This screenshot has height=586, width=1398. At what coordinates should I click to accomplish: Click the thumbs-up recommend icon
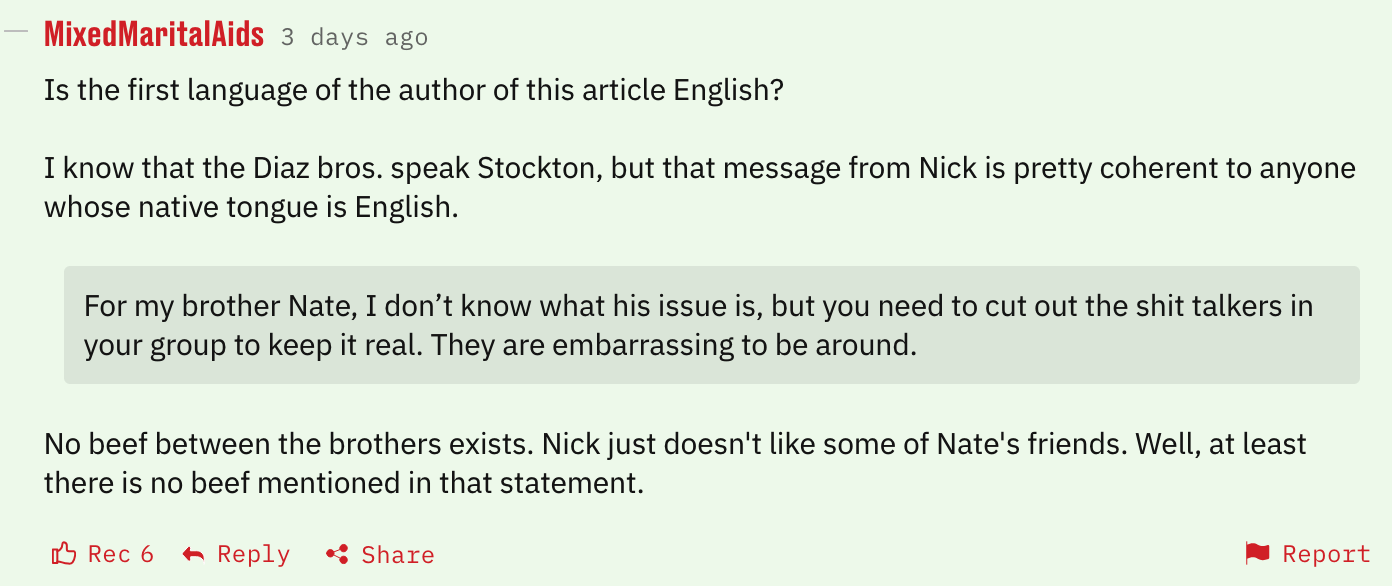pos(63,554)
